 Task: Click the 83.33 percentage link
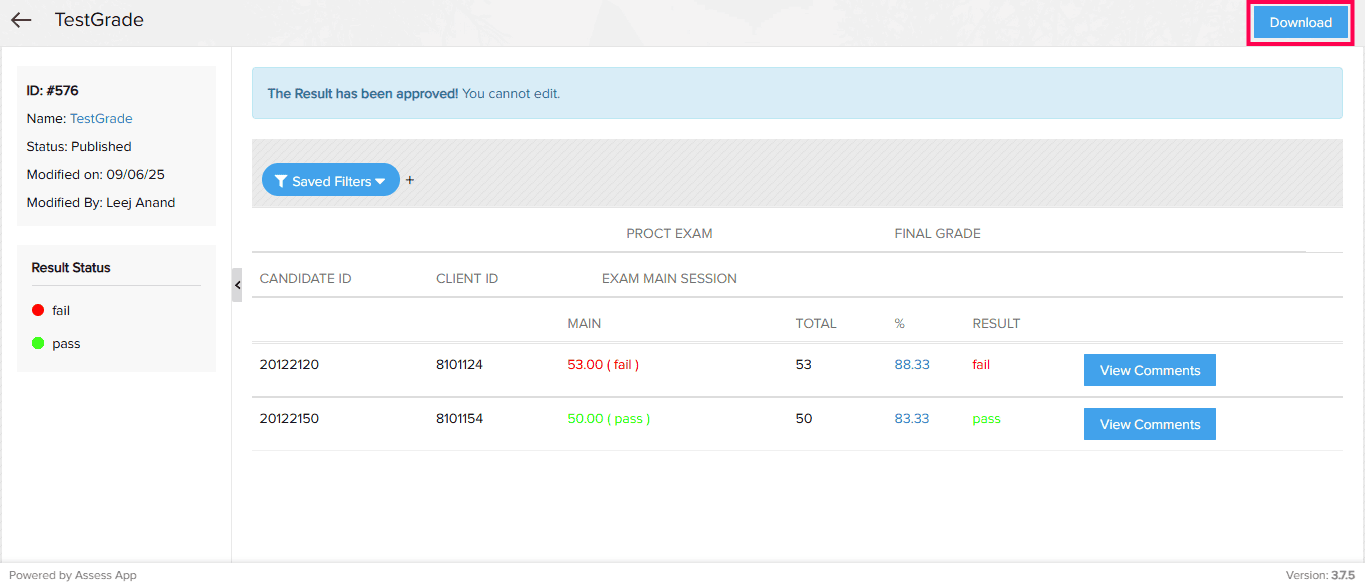(x=911, y=419)
